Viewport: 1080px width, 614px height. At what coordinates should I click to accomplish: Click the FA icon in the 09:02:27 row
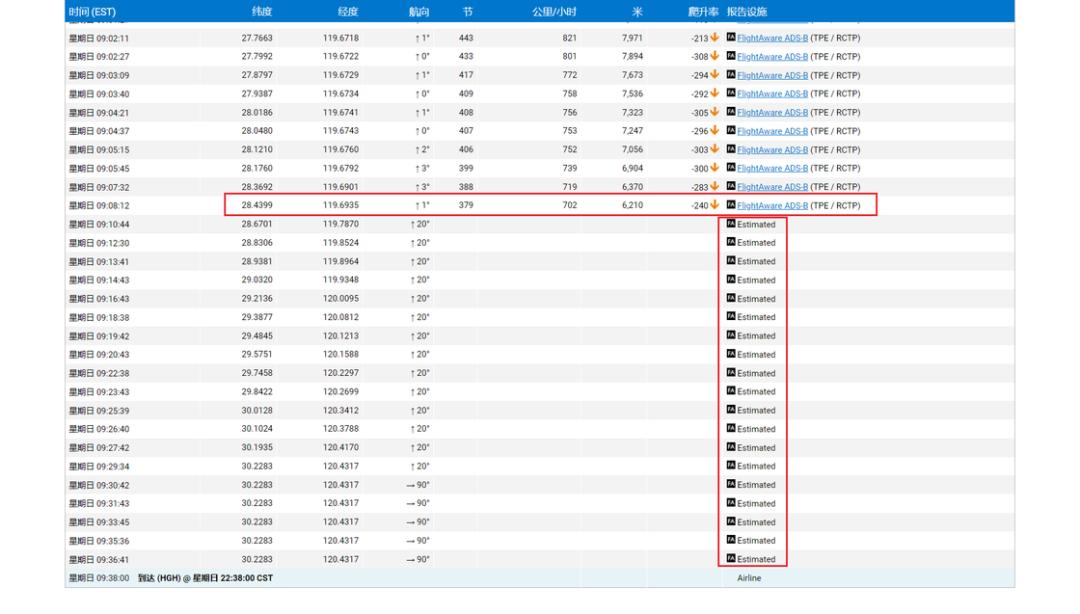tap(731, 56)
